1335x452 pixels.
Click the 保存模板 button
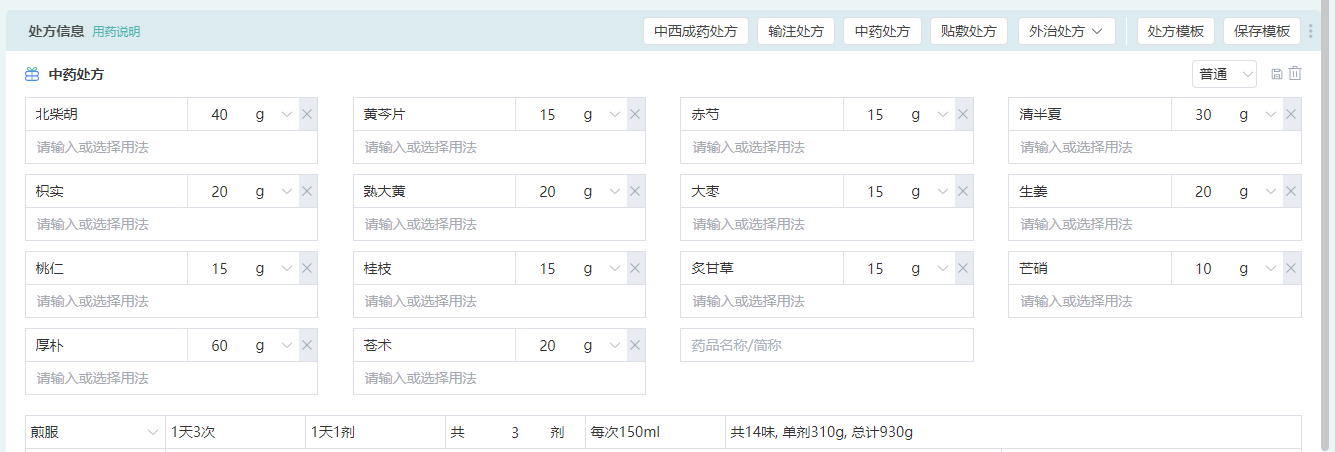(1261, 31)
